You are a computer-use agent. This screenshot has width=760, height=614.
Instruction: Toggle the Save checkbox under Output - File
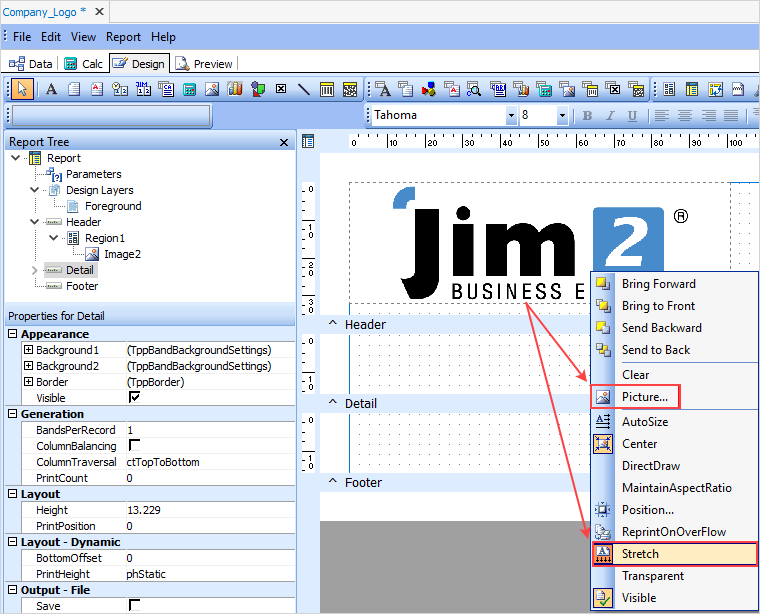tap(134, 606)
